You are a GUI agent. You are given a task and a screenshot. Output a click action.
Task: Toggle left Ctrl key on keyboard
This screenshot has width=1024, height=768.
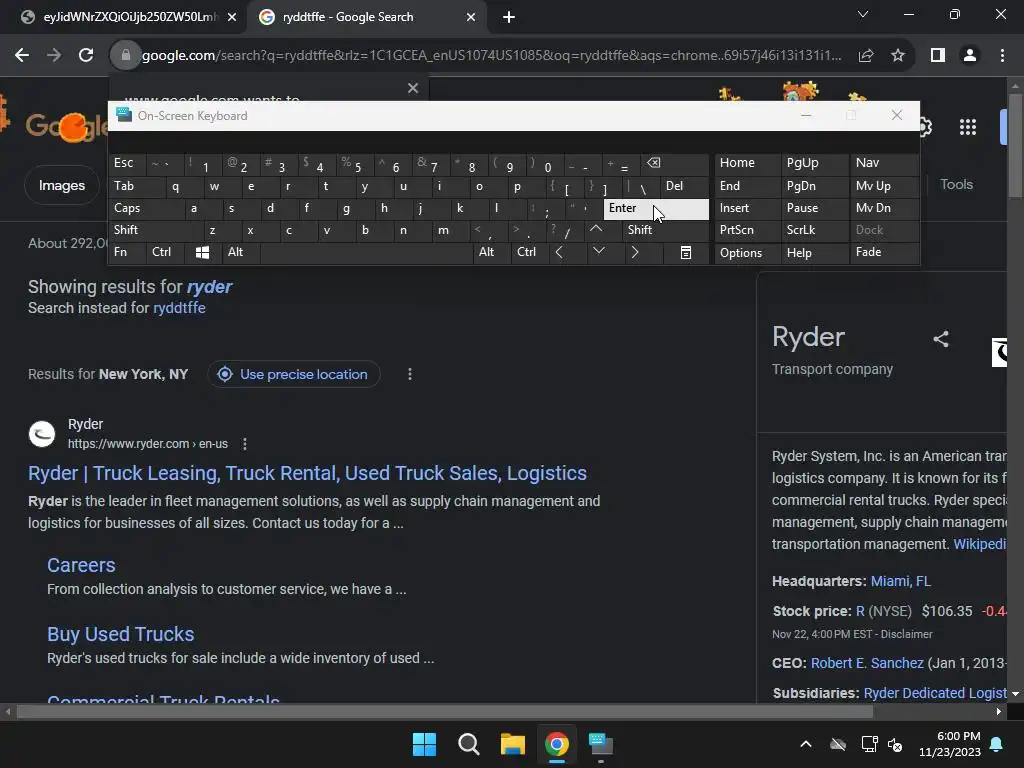click(165, 253)
